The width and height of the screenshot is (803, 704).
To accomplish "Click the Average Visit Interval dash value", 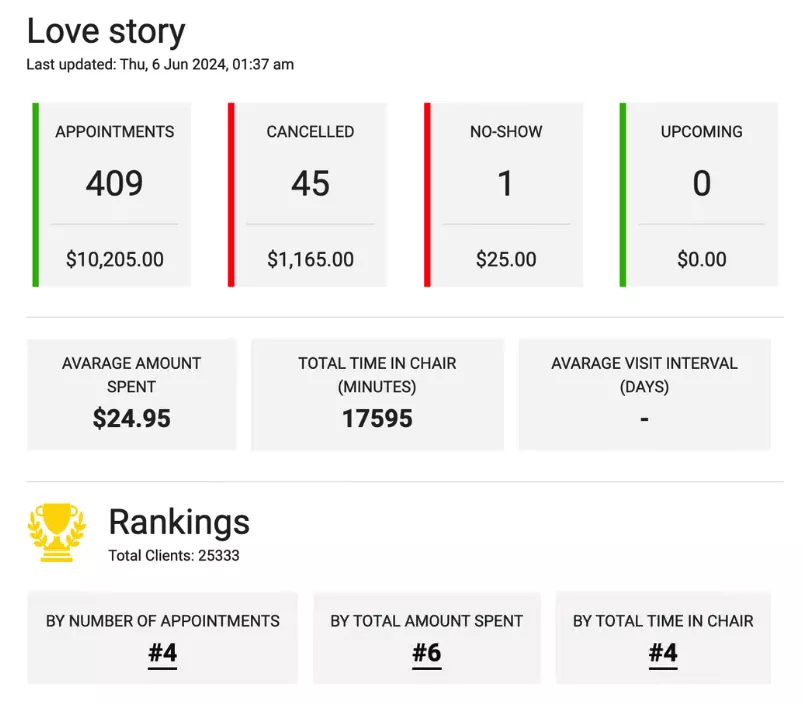I will (x=644, y=419).
